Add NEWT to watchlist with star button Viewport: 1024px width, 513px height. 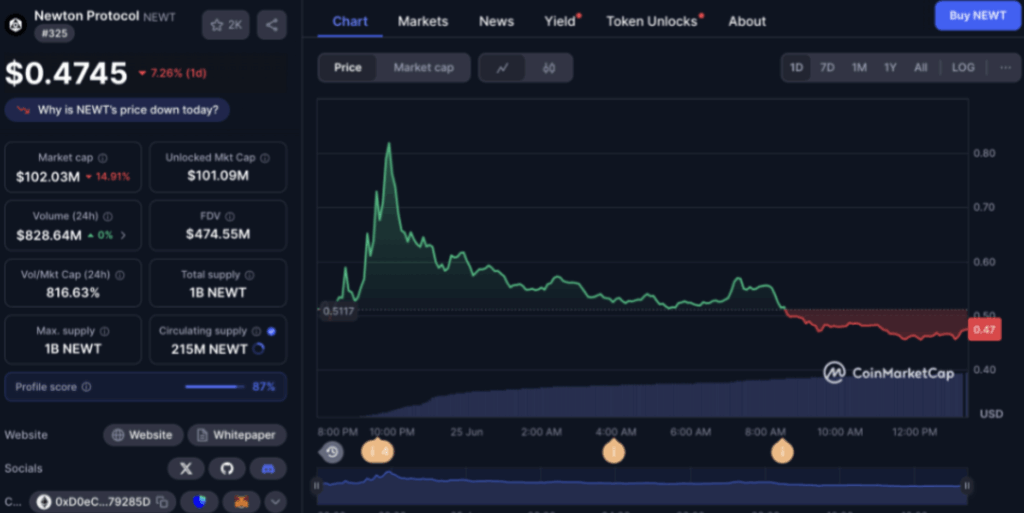pos(226,24)
